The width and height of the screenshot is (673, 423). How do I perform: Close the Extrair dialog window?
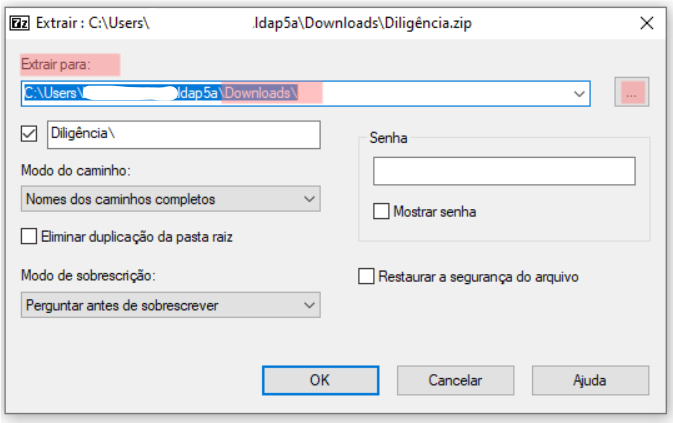coord(646,23)
